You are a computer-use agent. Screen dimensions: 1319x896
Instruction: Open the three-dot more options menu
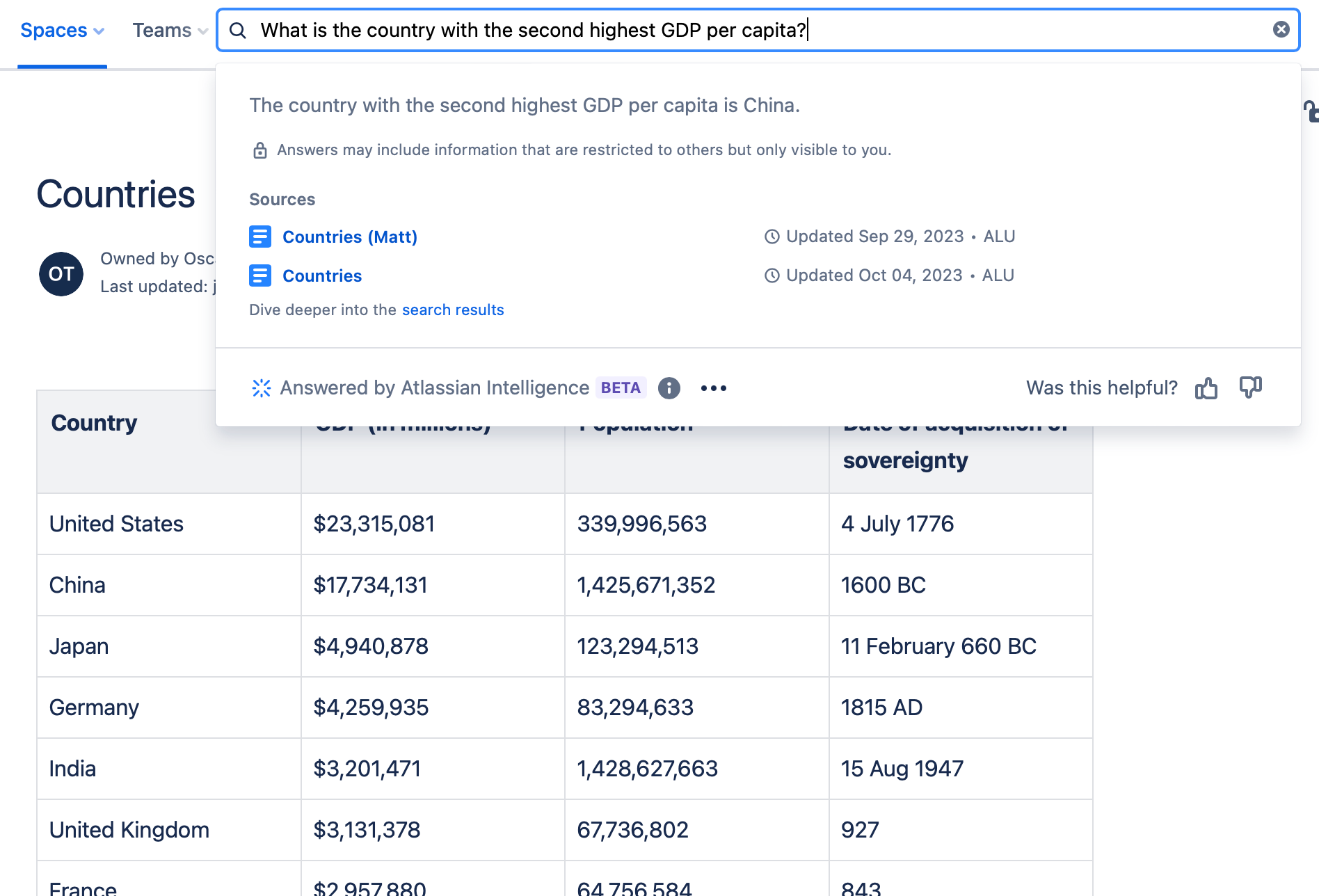[713, 388]
